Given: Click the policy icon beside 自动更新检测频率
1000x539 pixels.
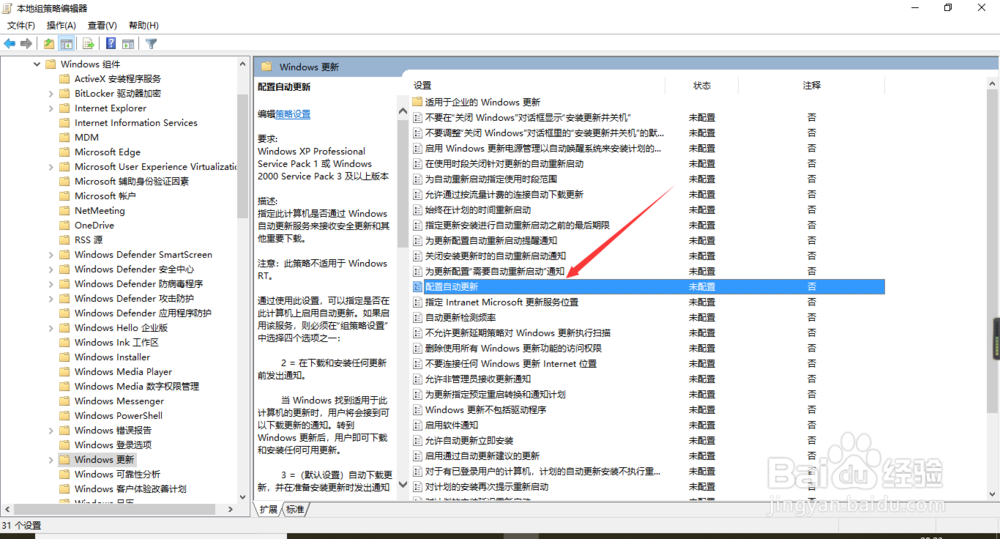Looking at the screenshot, I should click(418, 318).
